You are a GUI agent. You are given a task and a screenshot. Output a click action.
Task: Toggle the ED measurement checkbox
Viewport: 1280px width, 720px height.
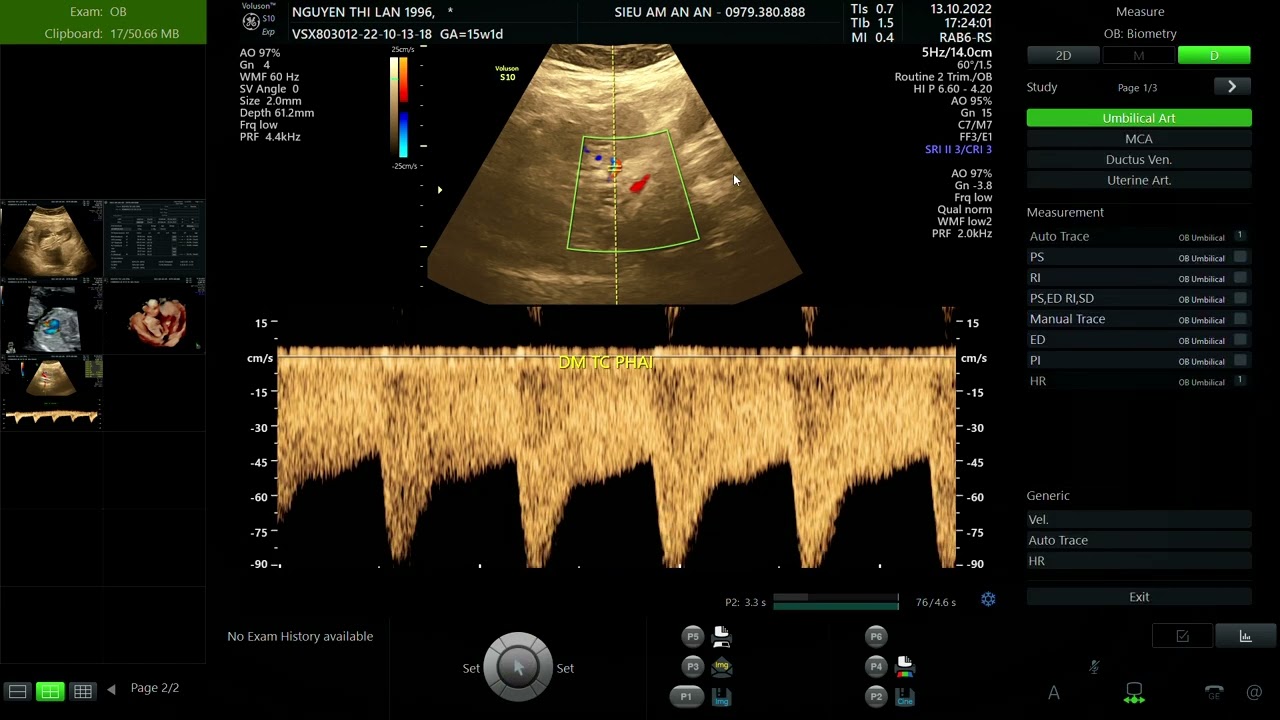[1240, 340]
